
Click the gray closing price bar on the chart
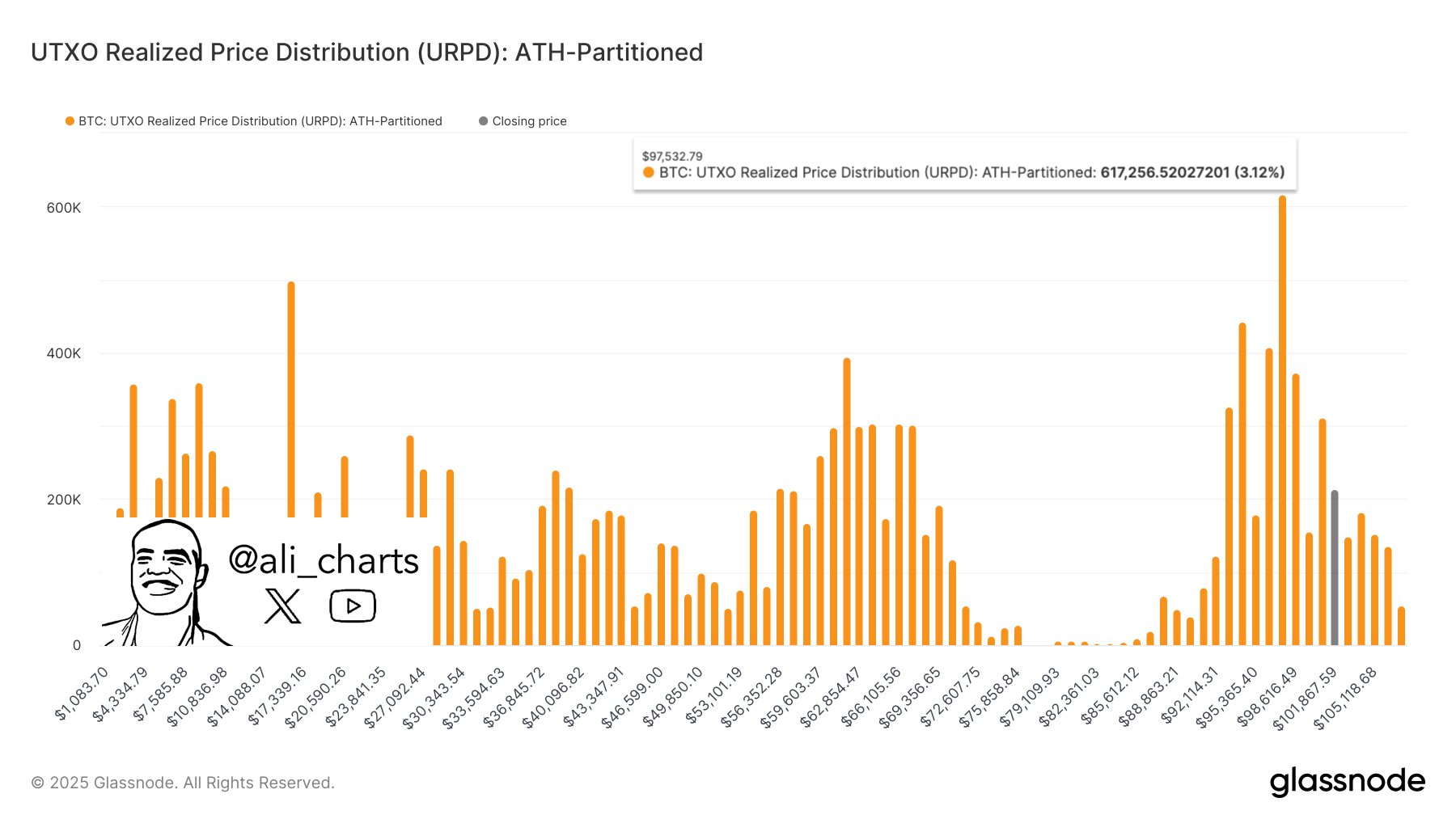point(1335,566)
